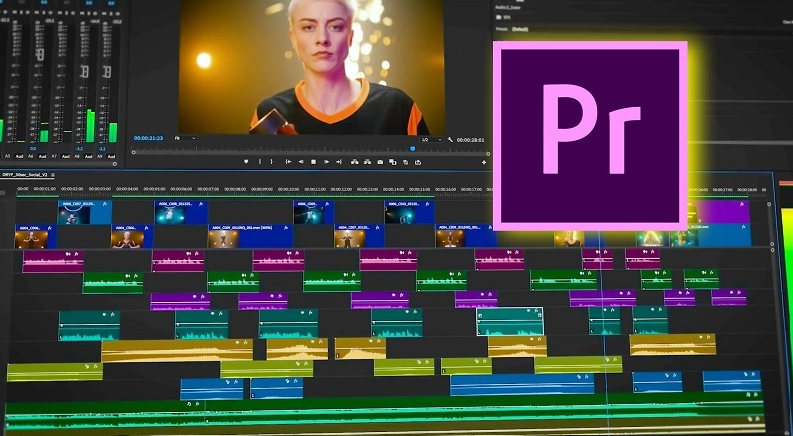793x436 pixels.
Task: Click the Mark In bracket button
Action: coord(260,162)
